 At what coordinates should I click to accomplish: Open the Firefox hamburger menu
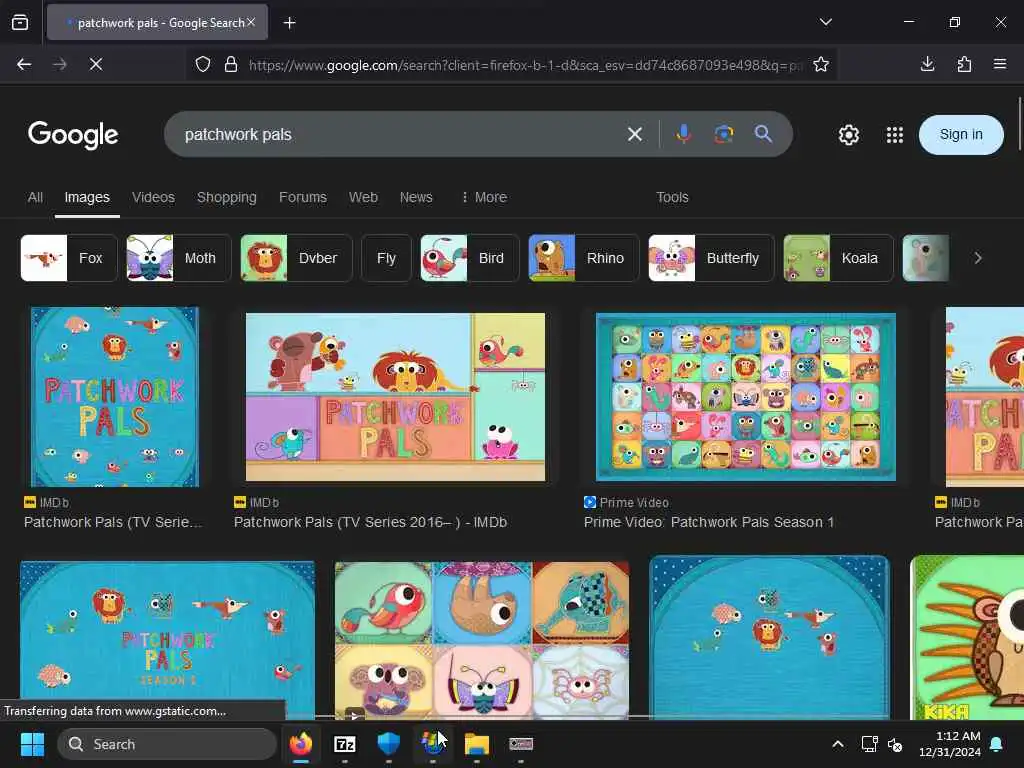pos(1000,64)
